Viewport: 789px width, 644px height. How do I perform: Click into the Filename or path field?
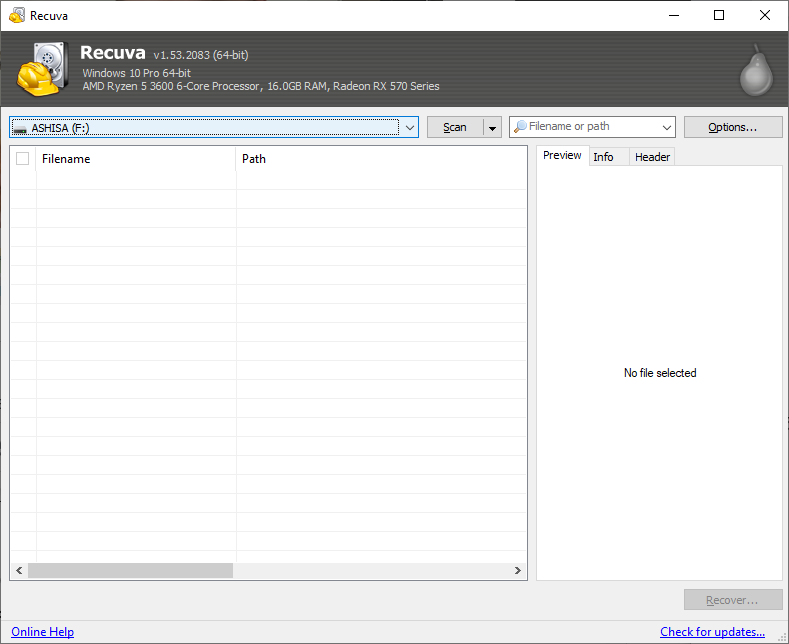click(x=592, y=127)
